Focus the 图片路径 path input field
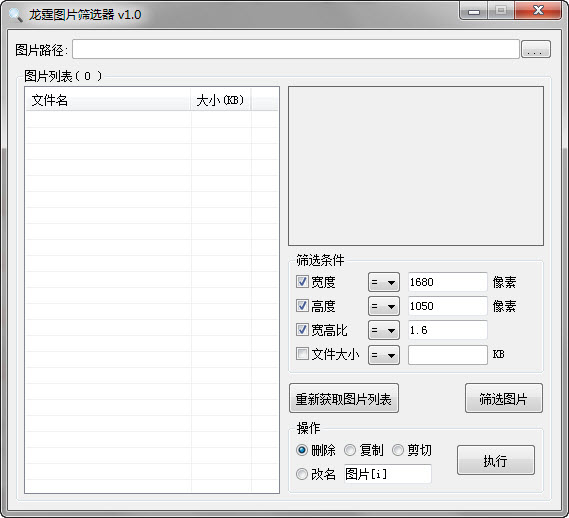 tap(296, 49)
